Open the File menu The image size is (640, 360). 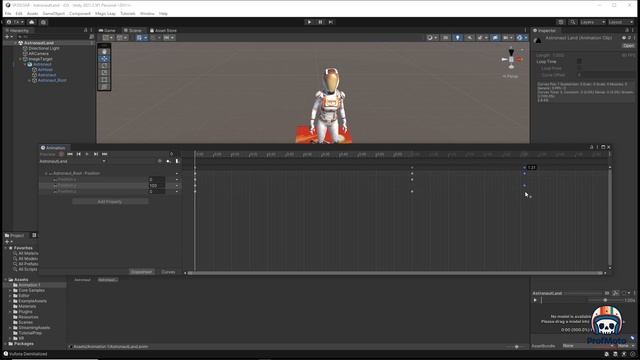tap(8, 13)
